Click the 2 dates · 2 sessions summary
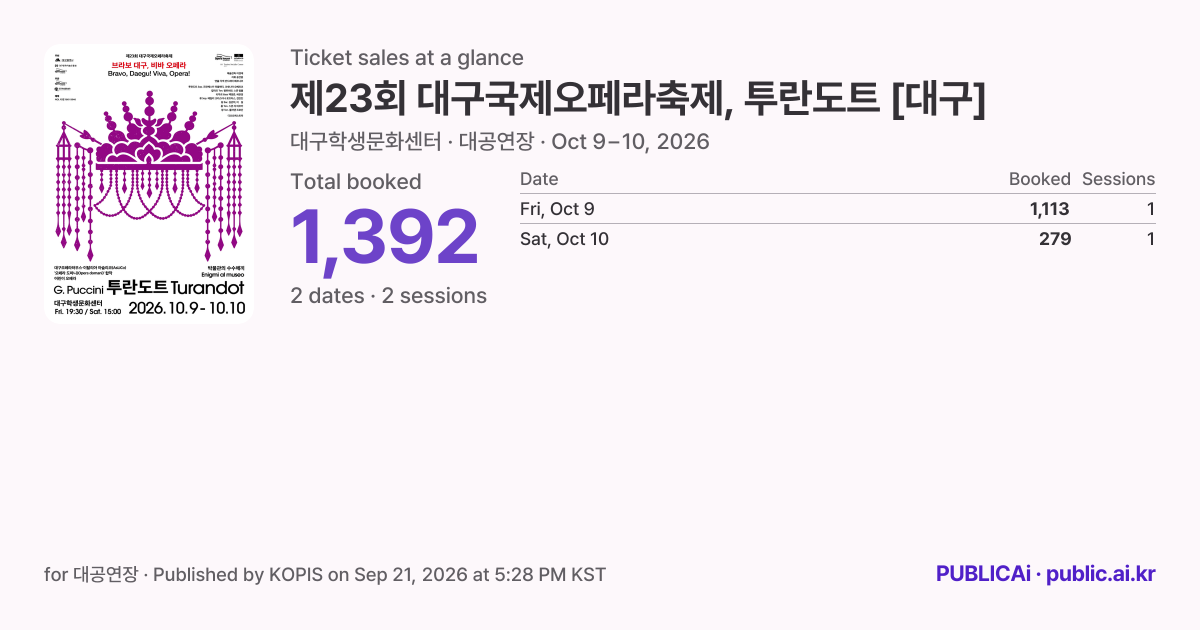Viewport: 1200px width, 630px height. pos(389,295)
